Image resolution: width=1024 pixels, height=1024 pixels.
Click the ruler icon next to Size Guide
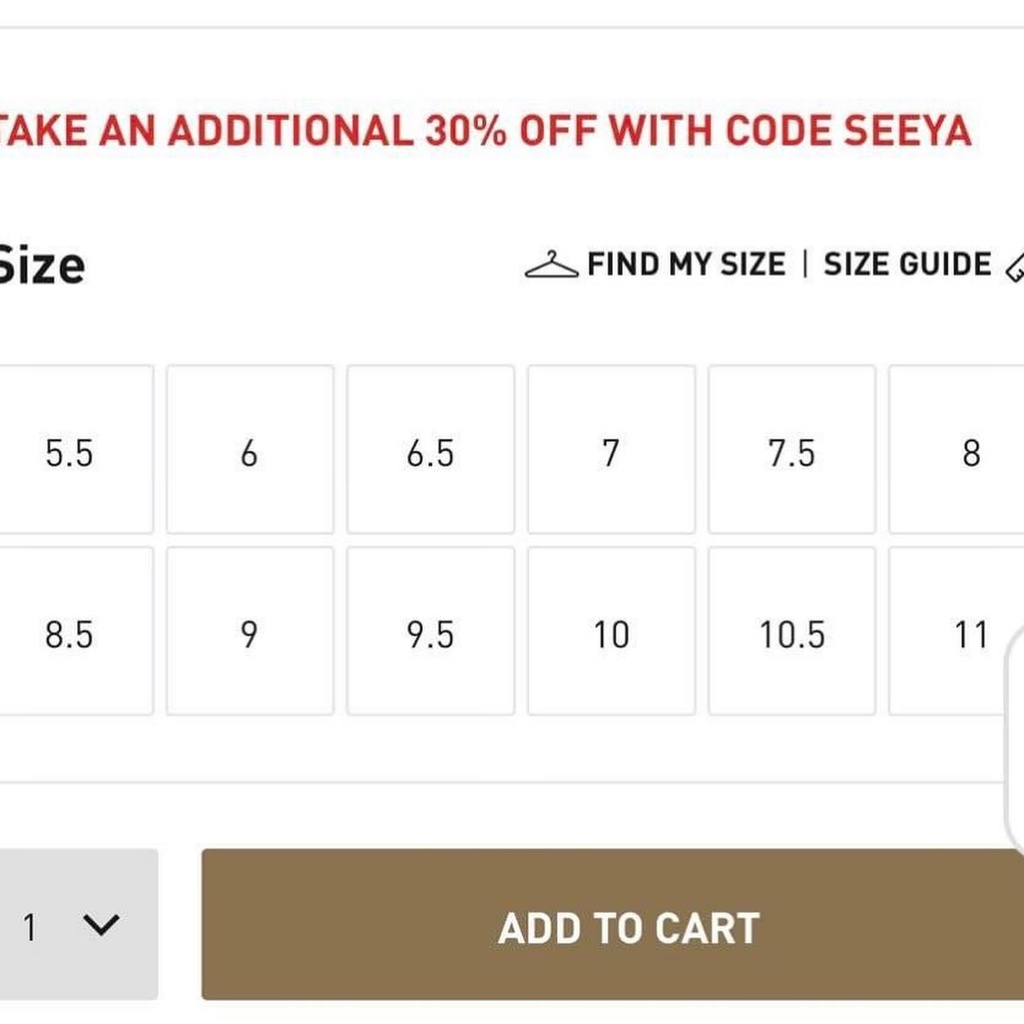point(1013,266)
